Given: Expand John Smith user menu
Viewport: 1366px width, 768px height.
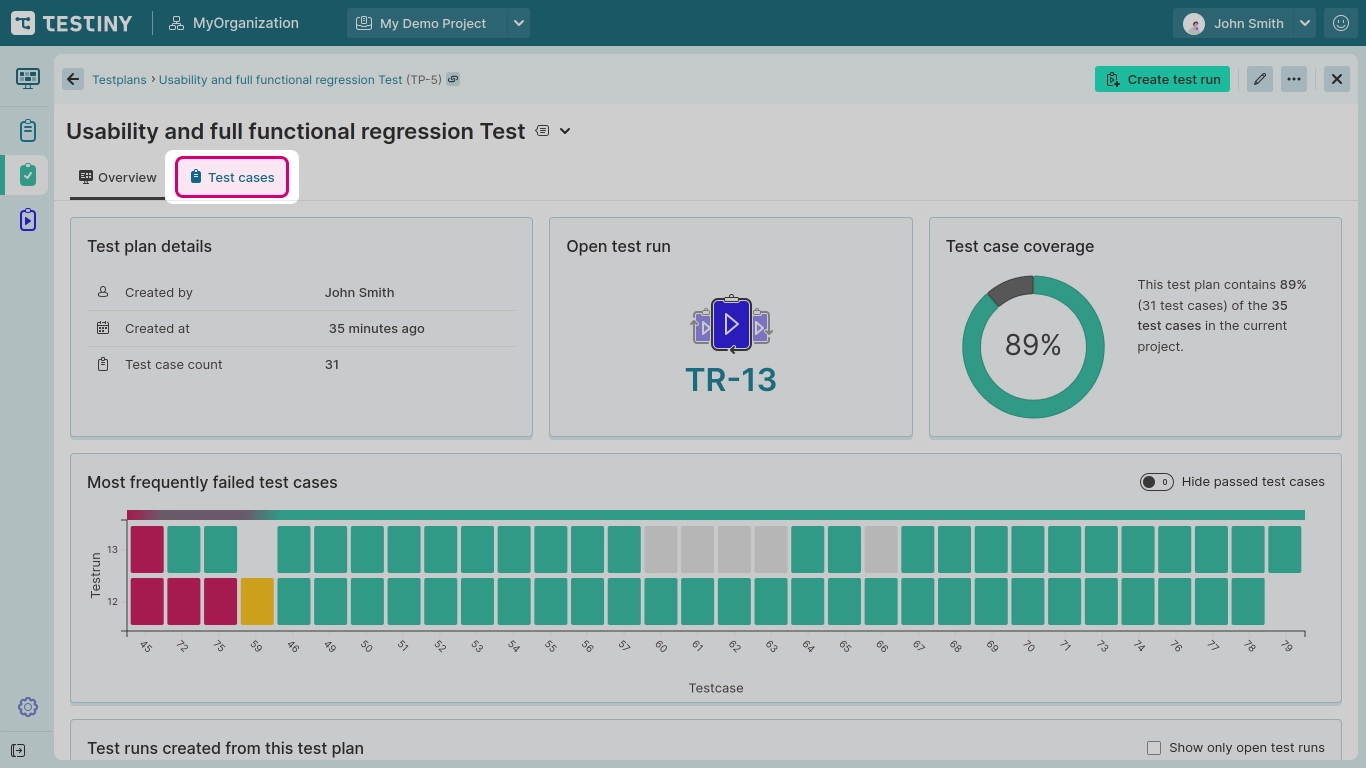Looking at the screenshot, I should tap(1304, 23).
